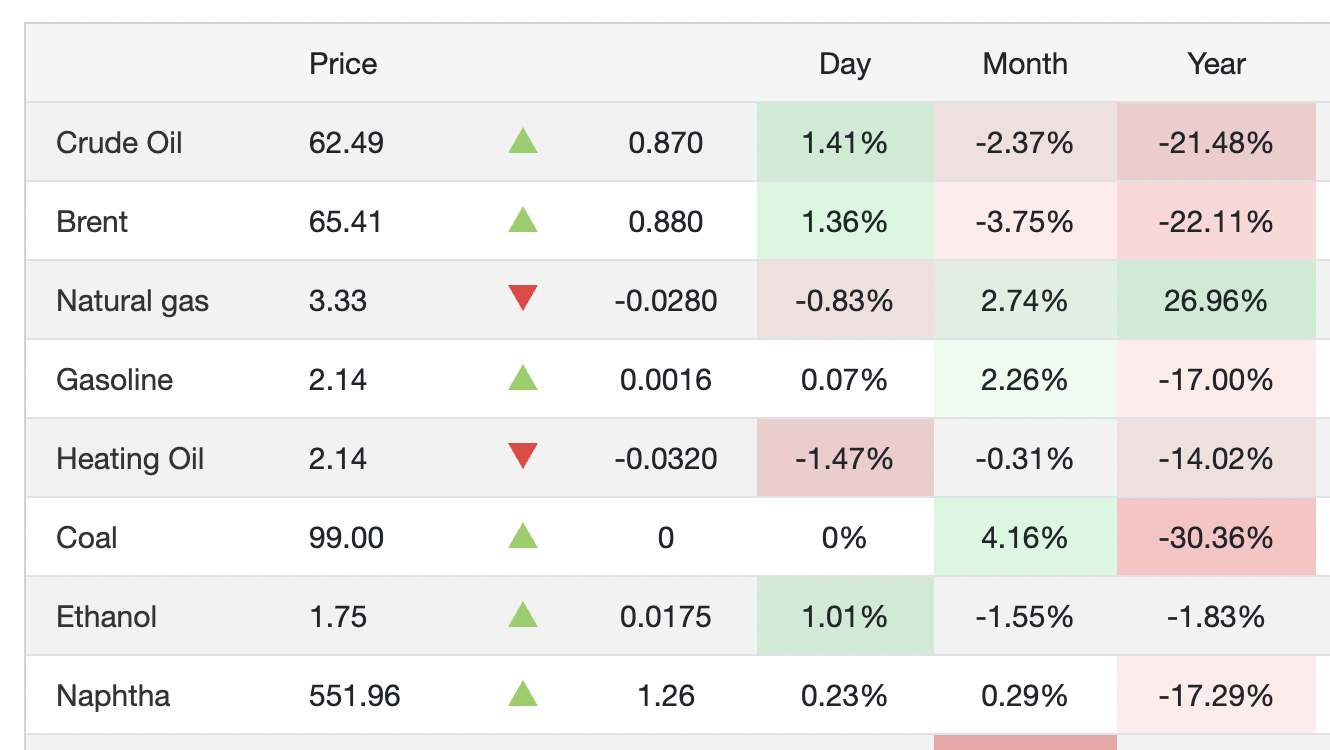Click the green up arrow in Coal row
The image size is (1330, 750).
[523, 536]
